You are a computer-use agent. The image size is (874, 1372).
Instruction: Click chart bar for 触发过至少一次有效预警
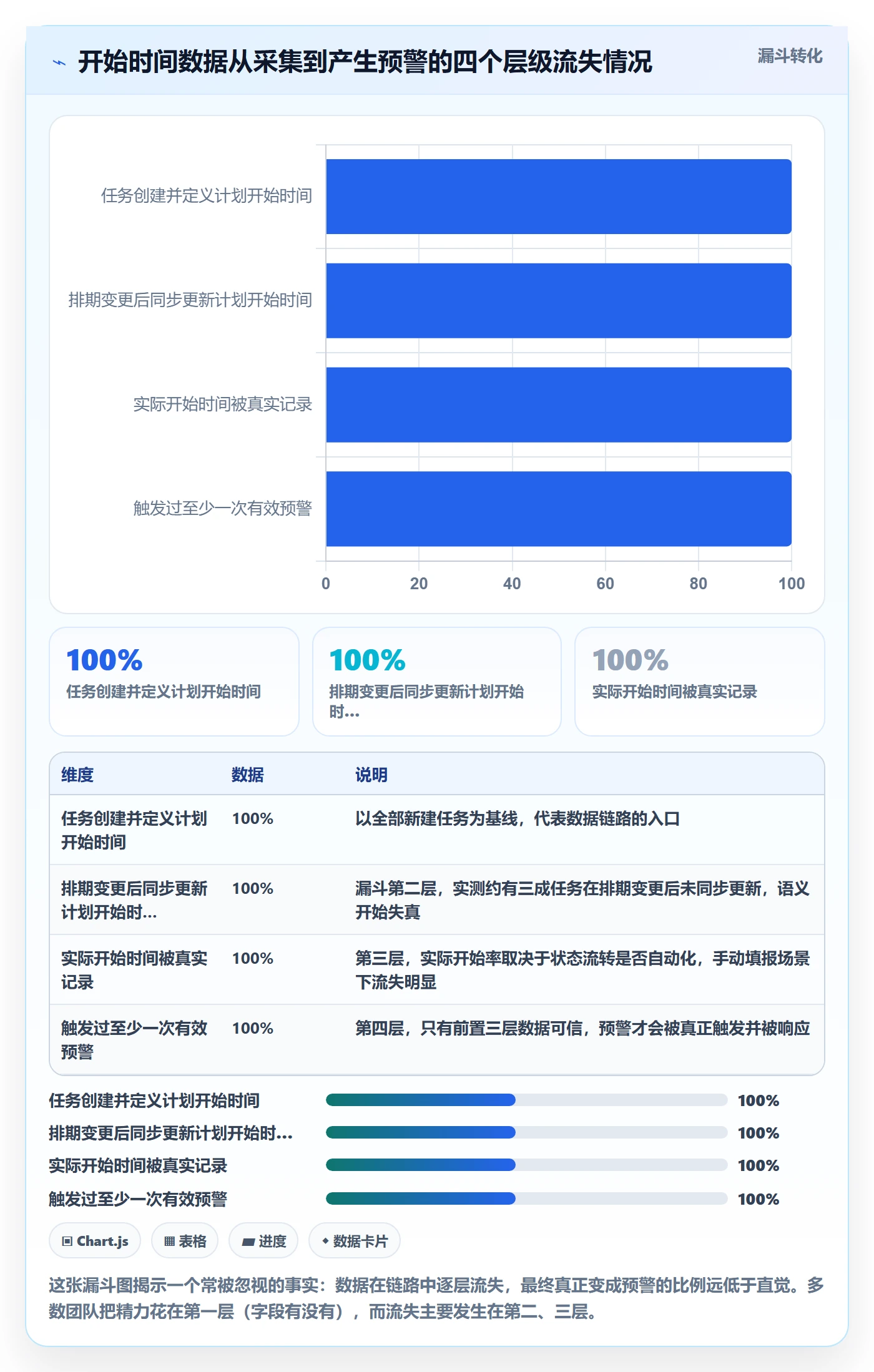[559, 509]
